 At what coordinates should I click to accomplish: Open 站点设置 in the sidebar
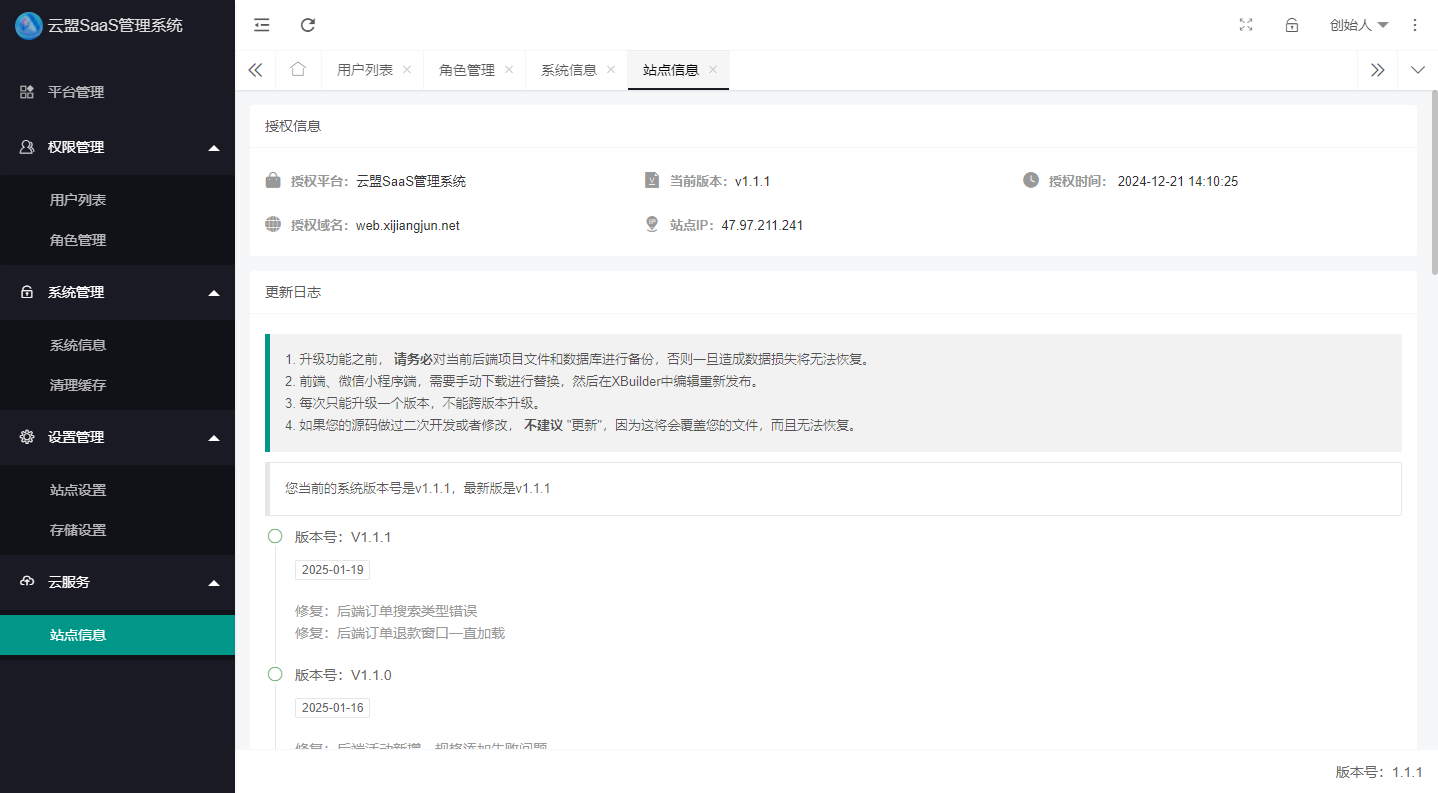click(77, 489)
